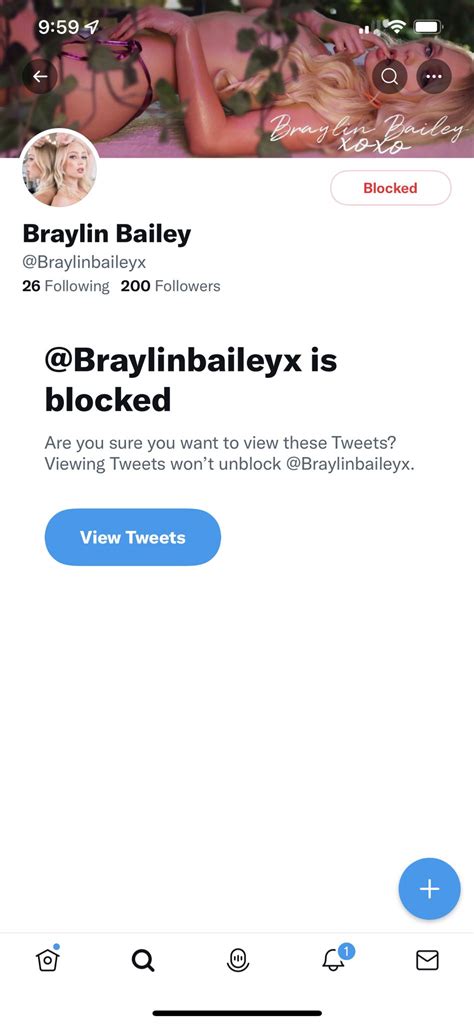Tap the profile header banner image
This screenshot has height=1025, width=474.
pos(237,78)
